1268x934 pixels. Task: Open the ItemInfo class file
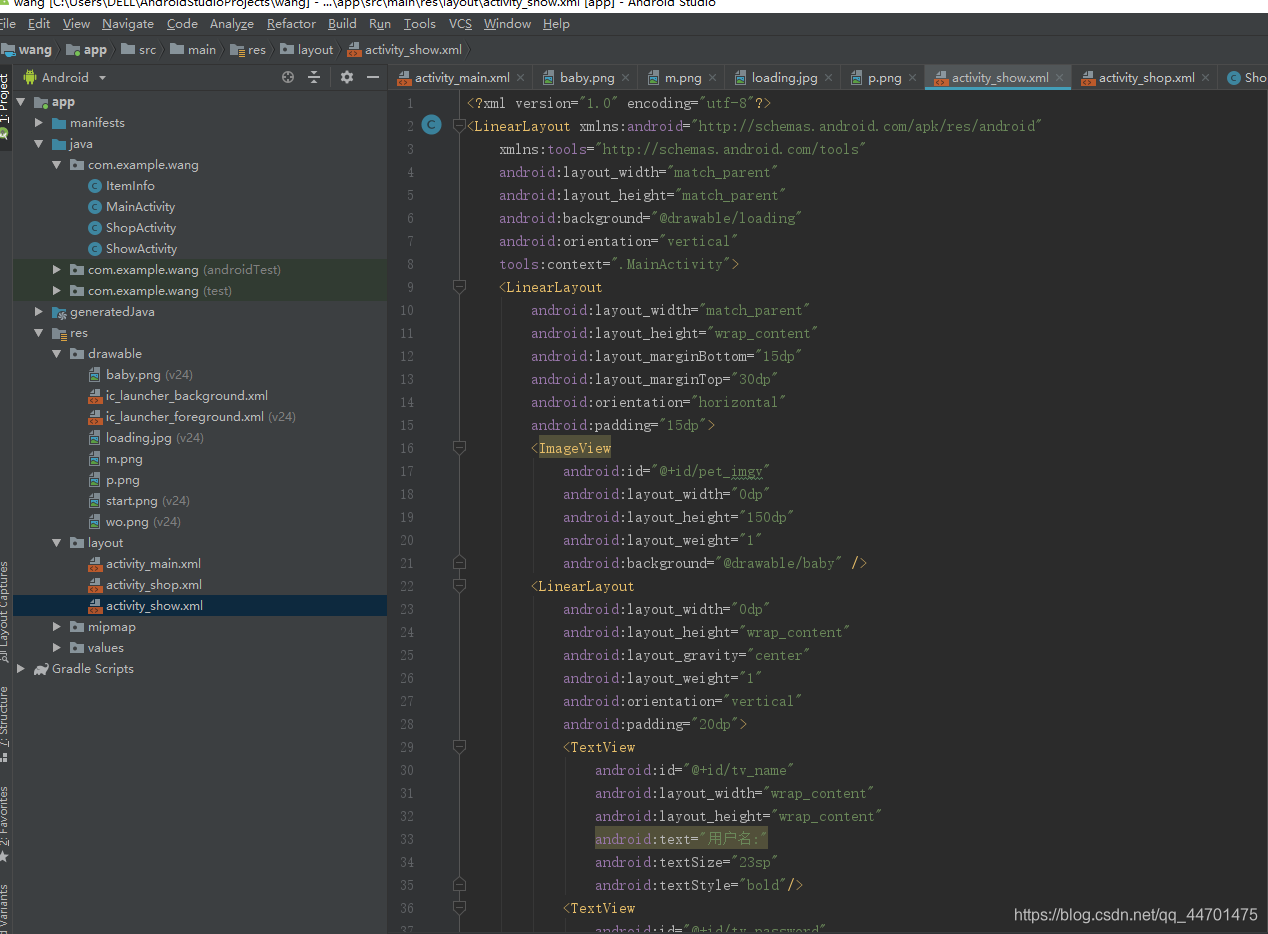click(x=130, y=186)
